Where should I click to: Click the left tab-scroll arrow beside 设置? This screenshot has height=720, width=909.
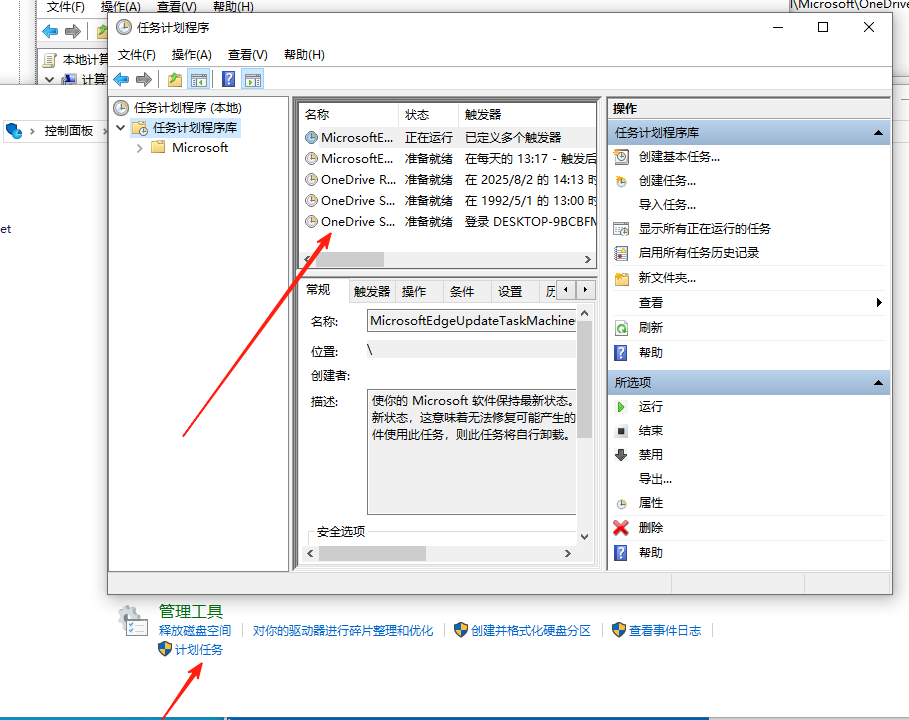pyautogui.click(x=566, y=289)
